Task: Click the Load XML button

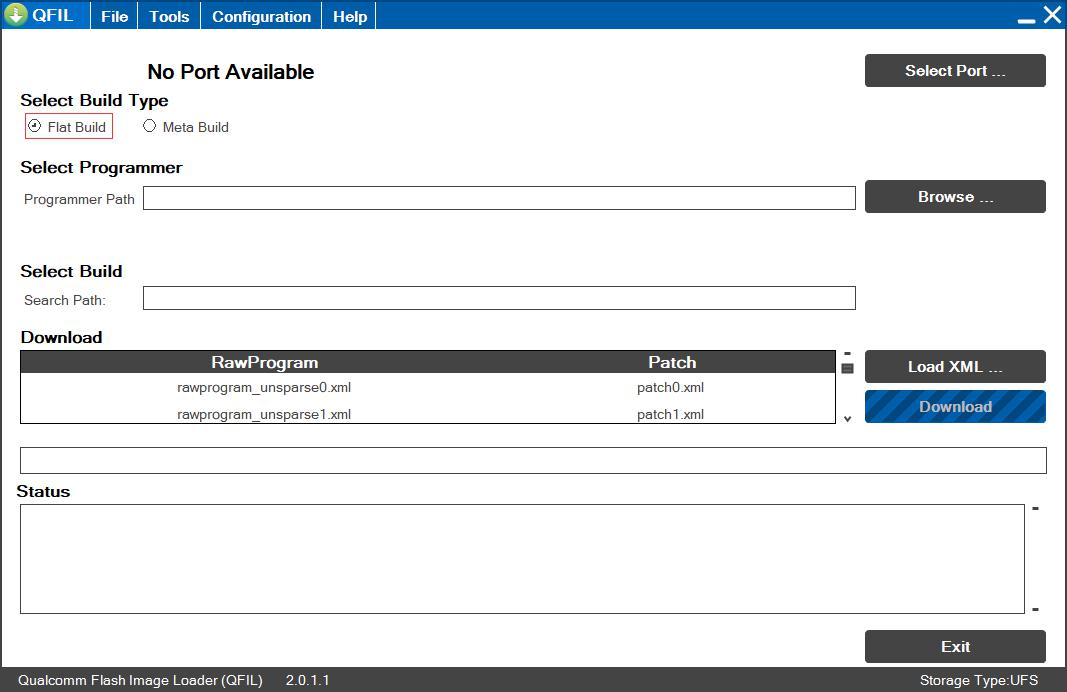Action: coord(955,367)
